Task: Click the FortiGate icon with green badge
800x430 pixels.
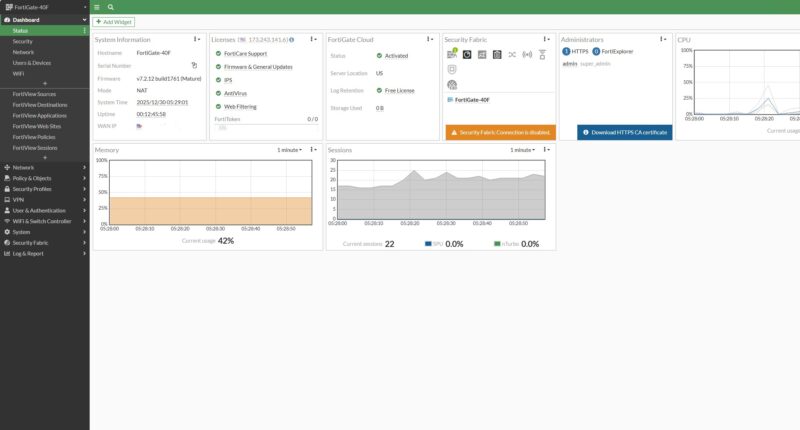Action: pos(452,54)
